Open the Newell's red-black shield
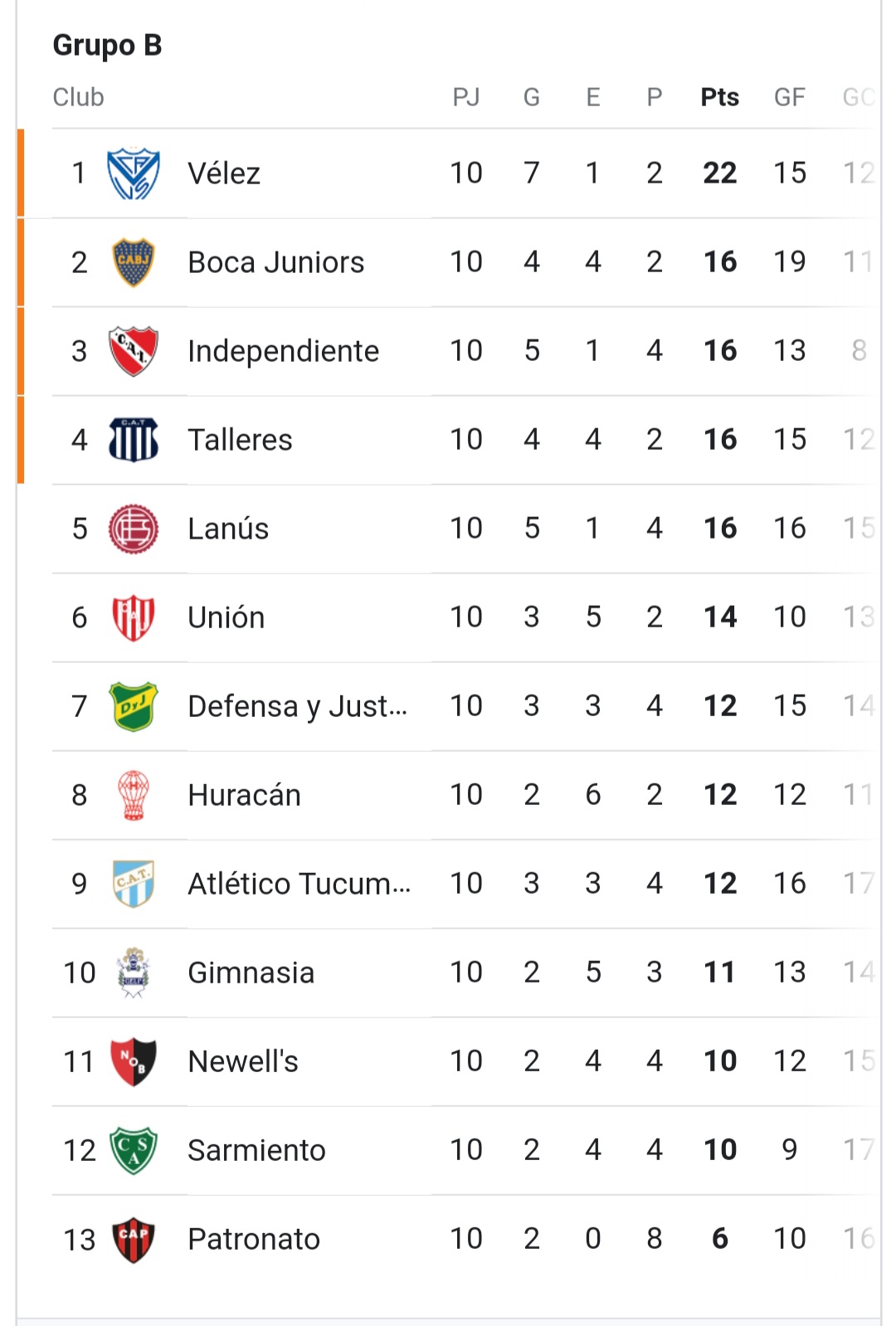Viewport: 896px width, 1326px height. click(134, 1061)
